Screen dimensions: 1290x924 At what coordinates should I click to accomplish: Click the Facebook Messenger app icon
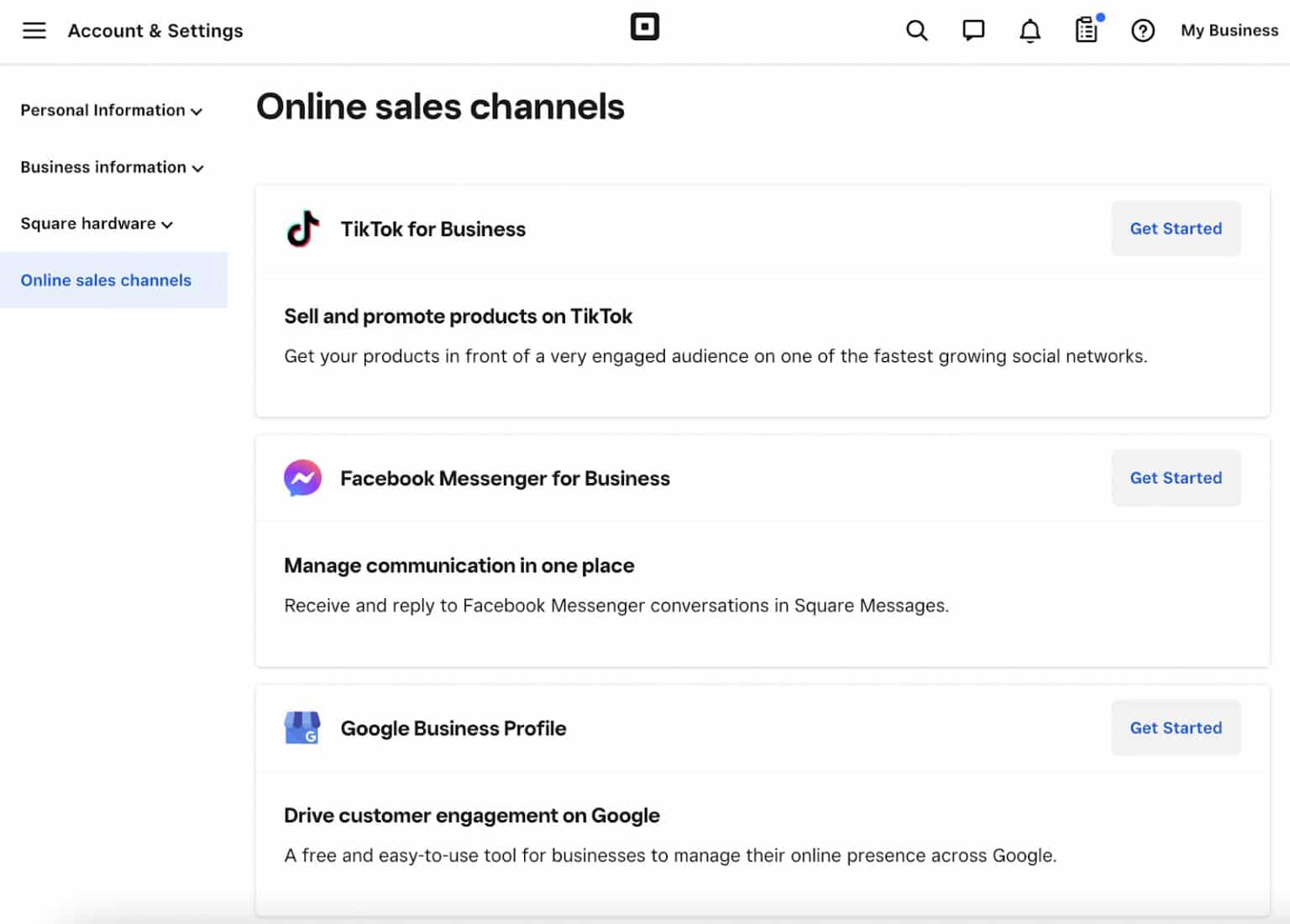point(302,478)
